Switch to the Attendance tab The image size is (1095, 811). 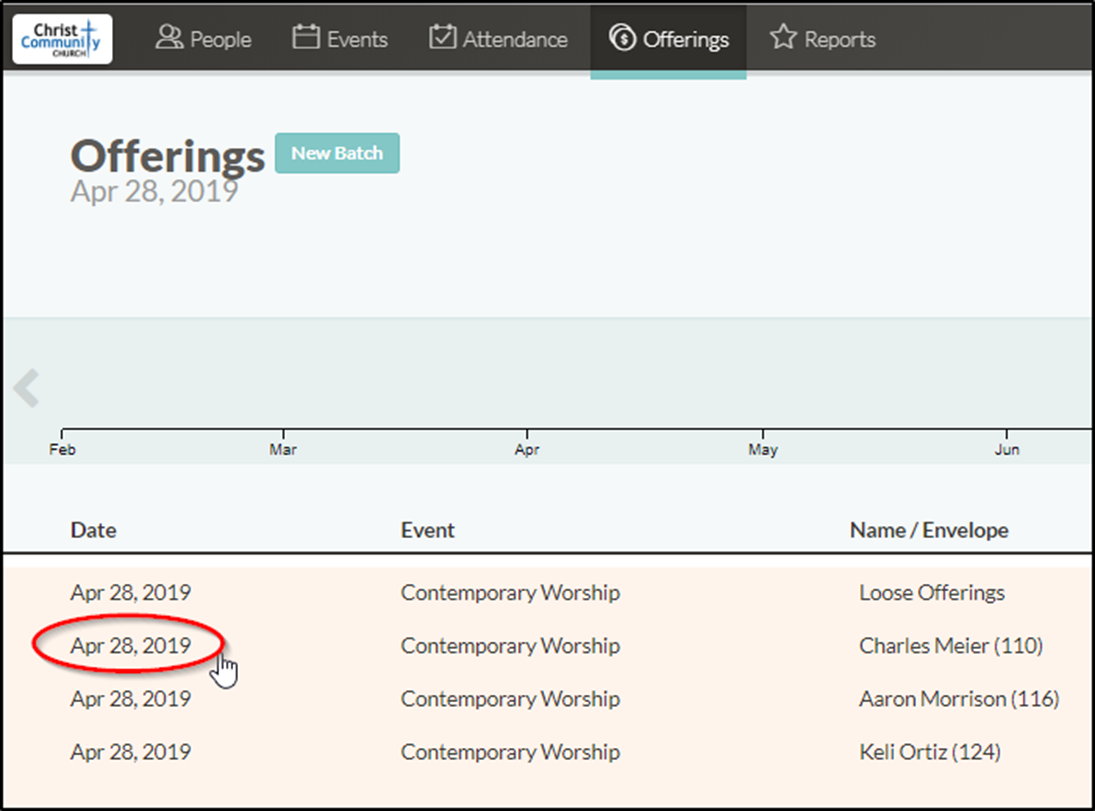coord(499,39)
